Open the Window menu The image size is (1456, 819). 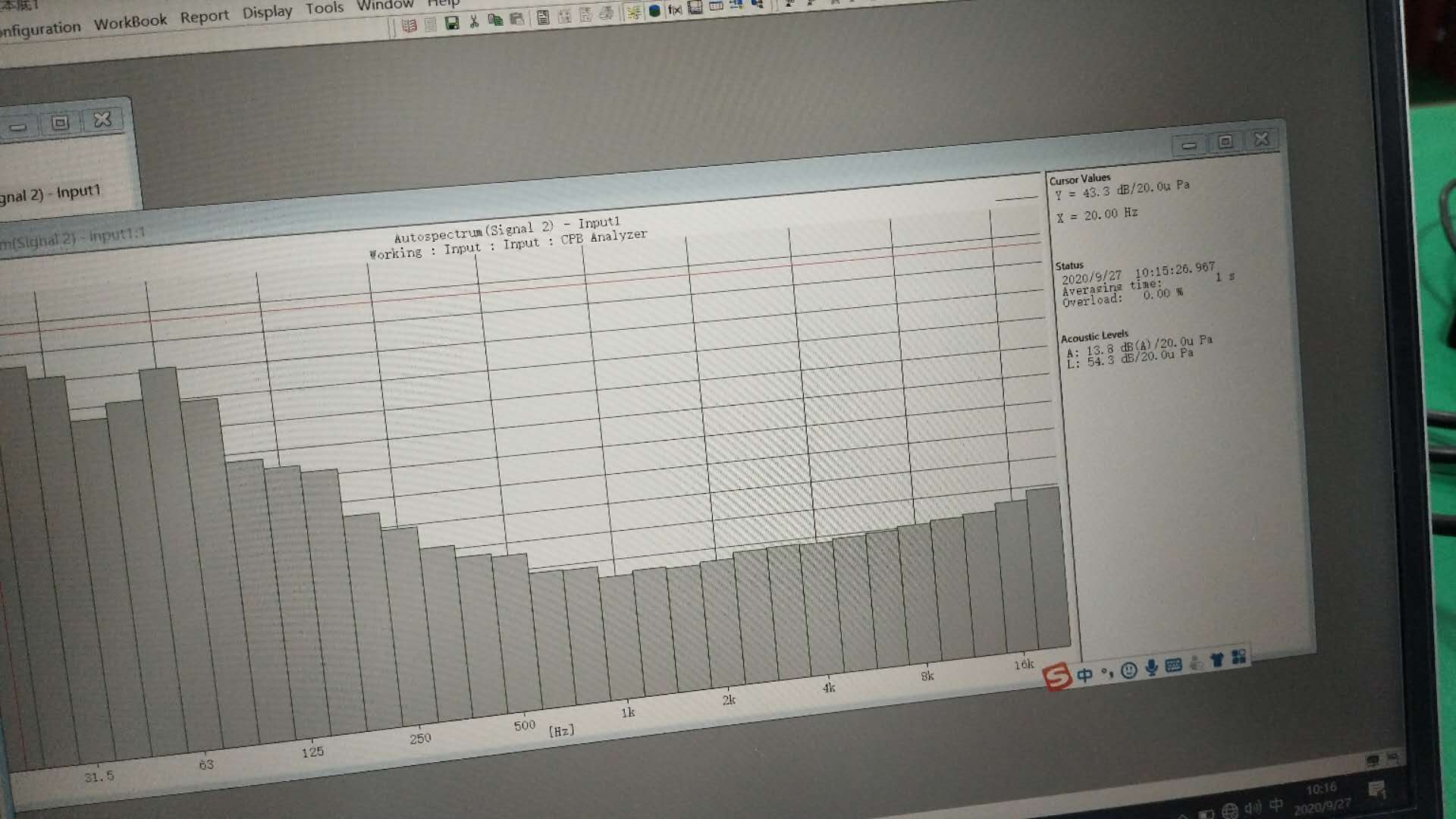pyautogui.click(x=385, y=5)
